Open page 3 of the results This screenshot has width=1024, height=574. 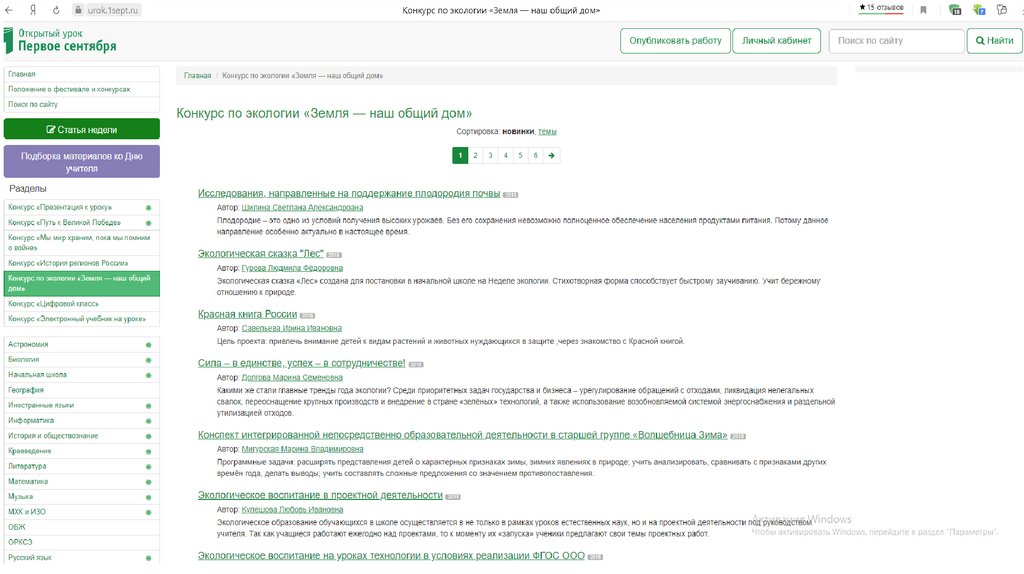point(490,155)
